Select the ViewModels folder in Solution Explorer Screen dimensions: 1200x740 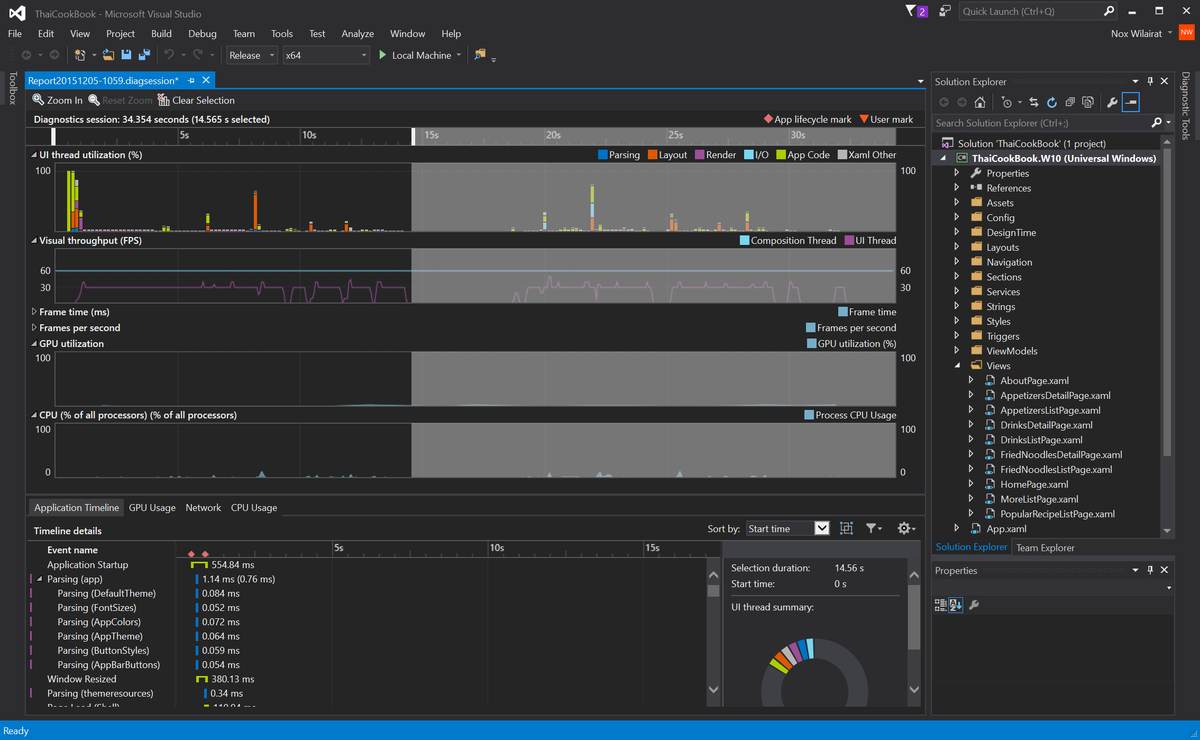pos(1012,351)
